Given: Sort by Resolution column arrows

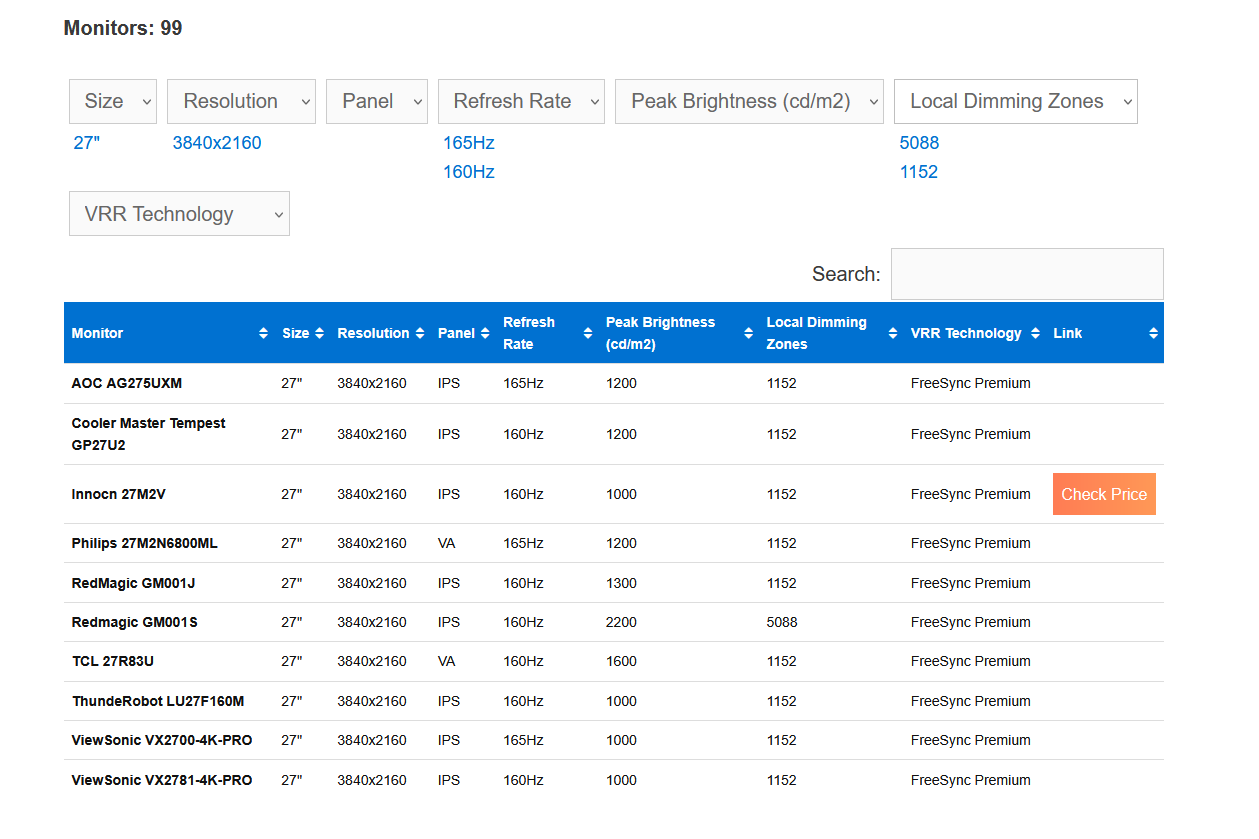Looking at the screenshot, I should [419, 333].
